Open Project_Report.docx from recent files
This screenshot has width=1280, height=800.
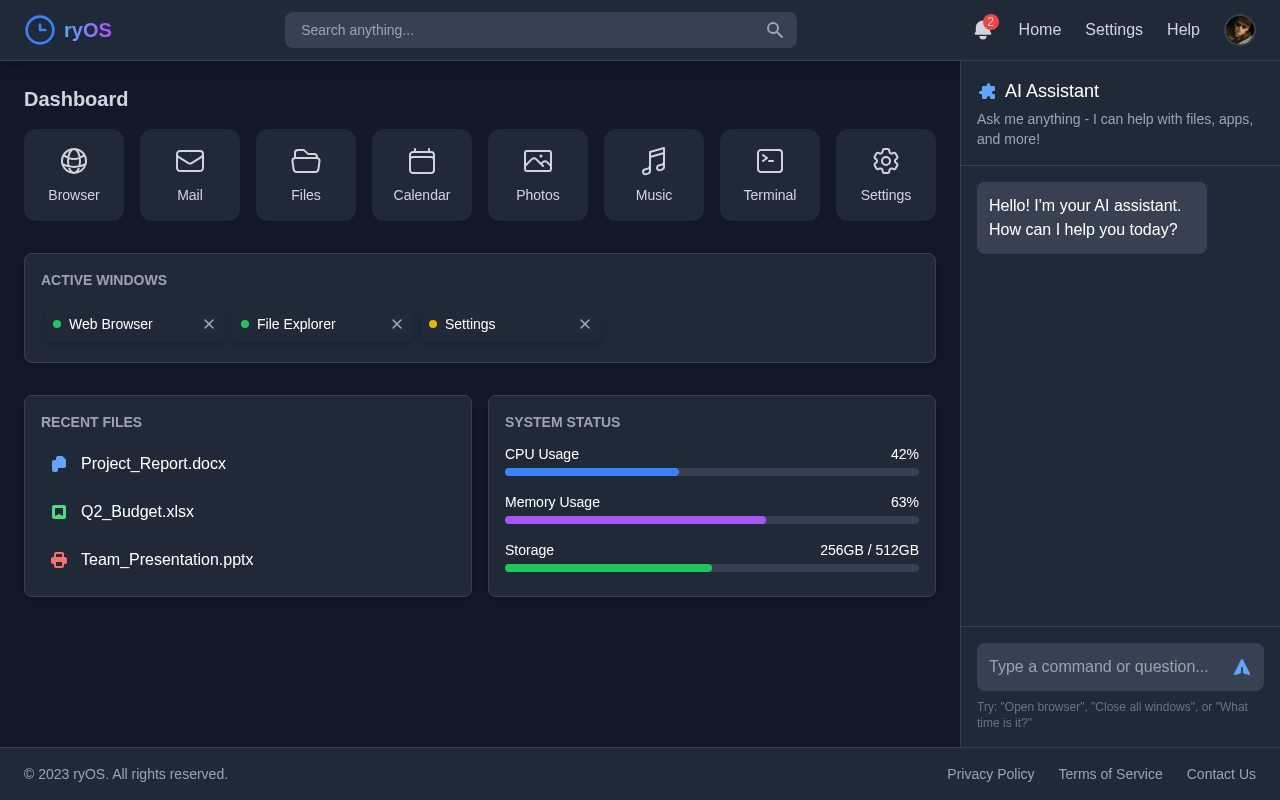pos(153,464)
